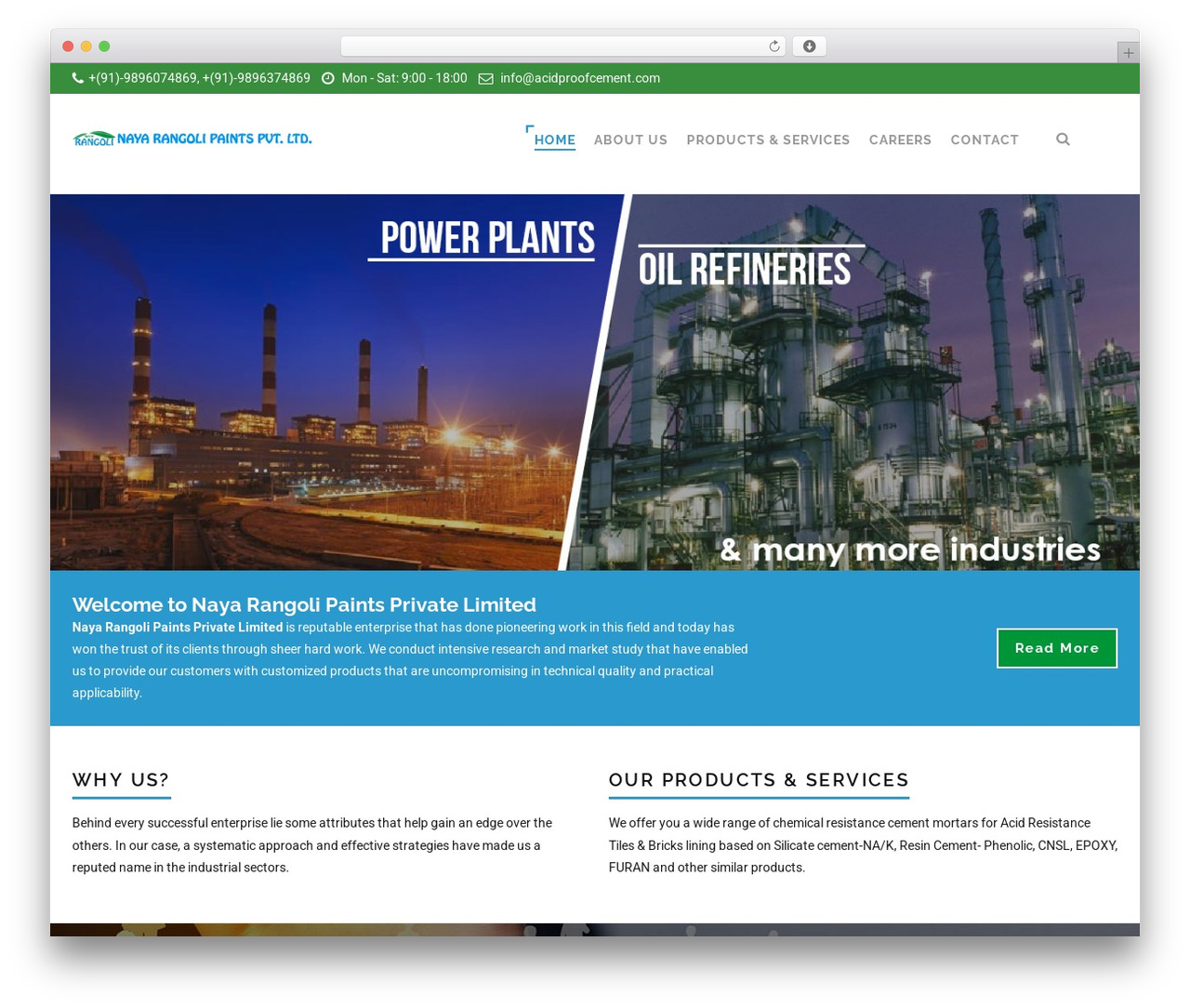
Task: Click Mon - Sat: 9:00 - 18:00 text
Action: 404,78
